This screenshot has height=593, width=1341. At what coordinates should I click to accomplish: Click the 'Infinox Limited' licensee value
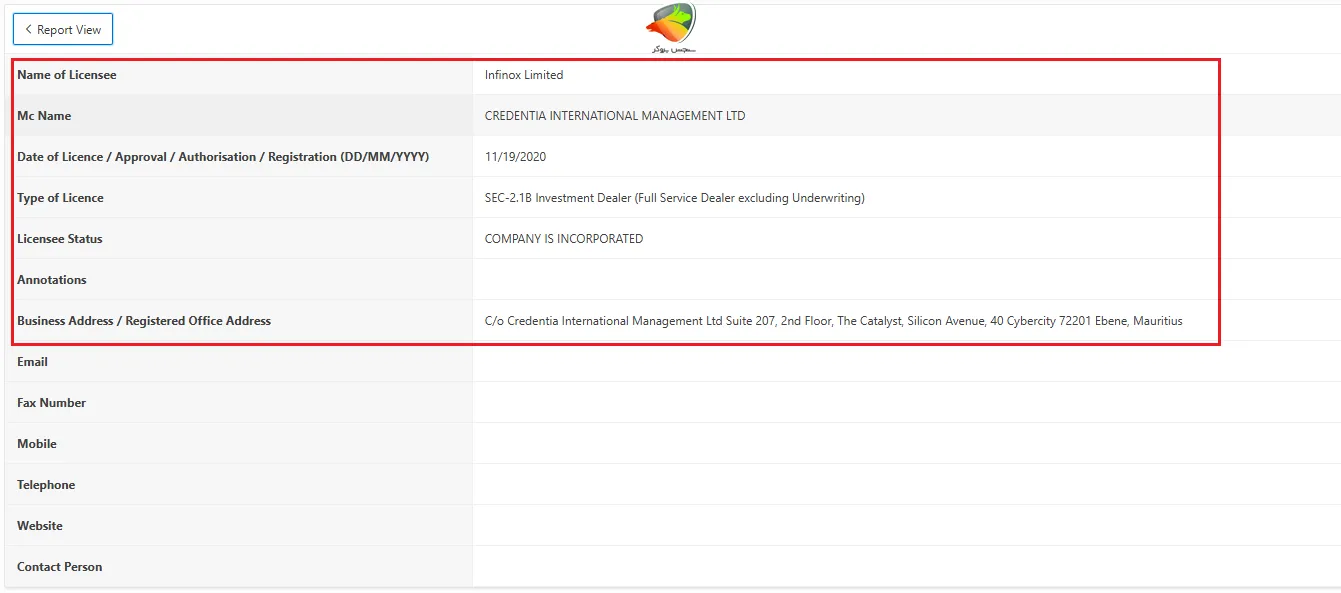[x=524, y=75]
